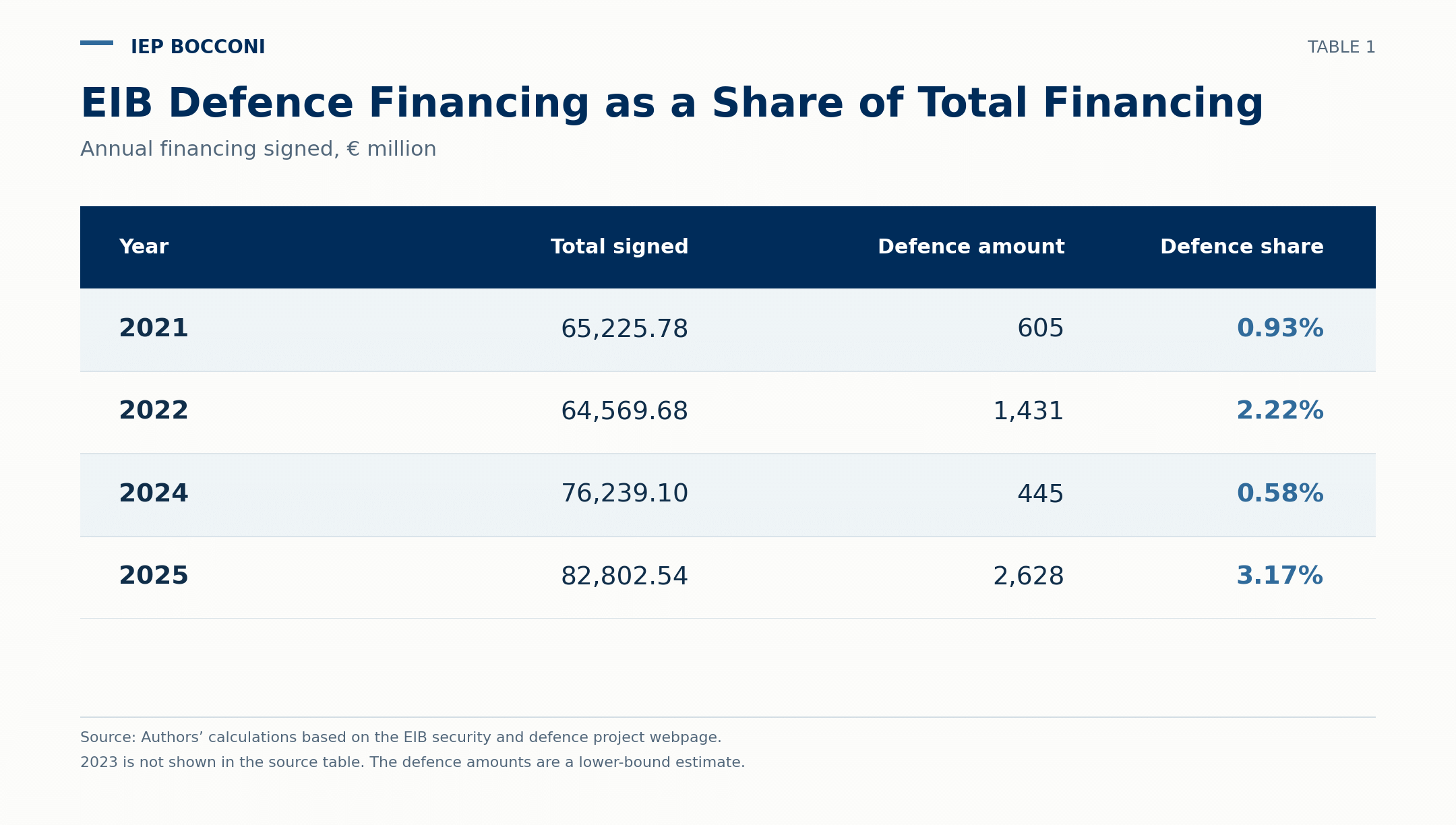This screenshot has height=825, width=1456.
Task: Select the 2024 year cell
Action: click(x=154, y=494)
